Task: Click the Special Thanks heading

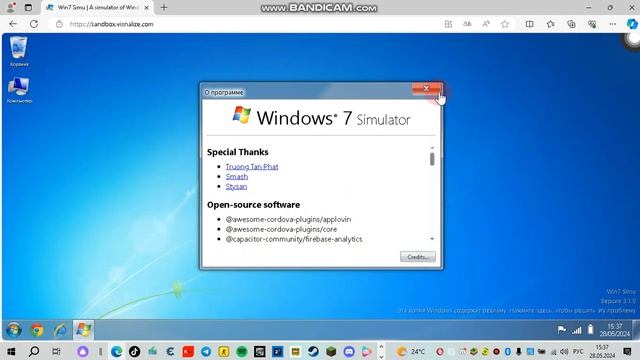Action: point(238,152)
